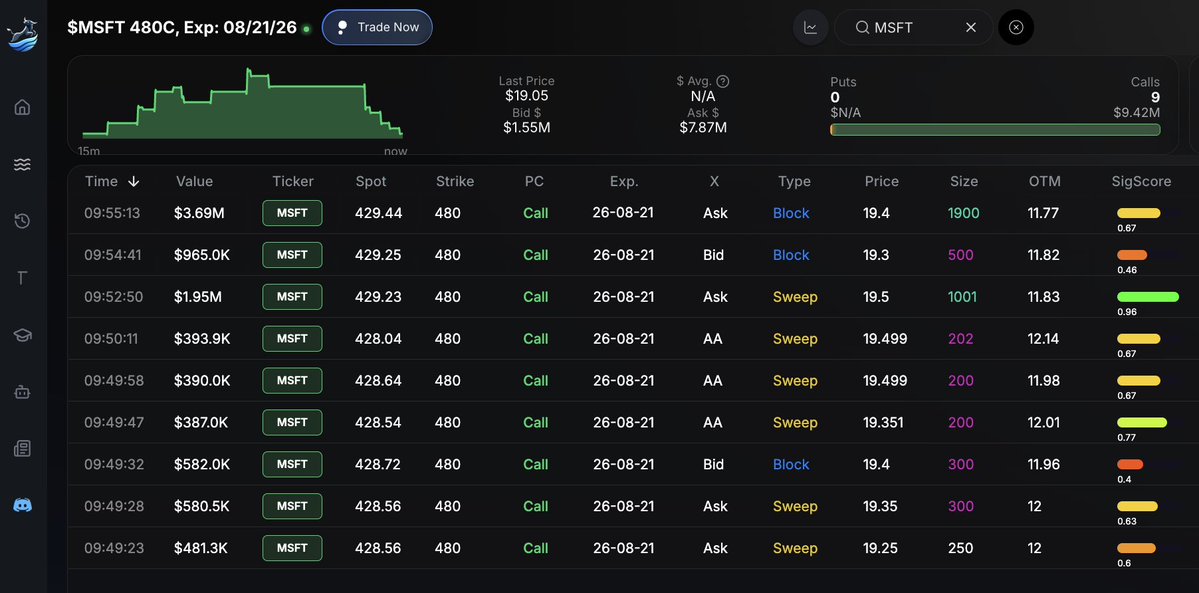Click the Strike column header
This screenshot has width=1199, height=593.
tap(455, 181)
